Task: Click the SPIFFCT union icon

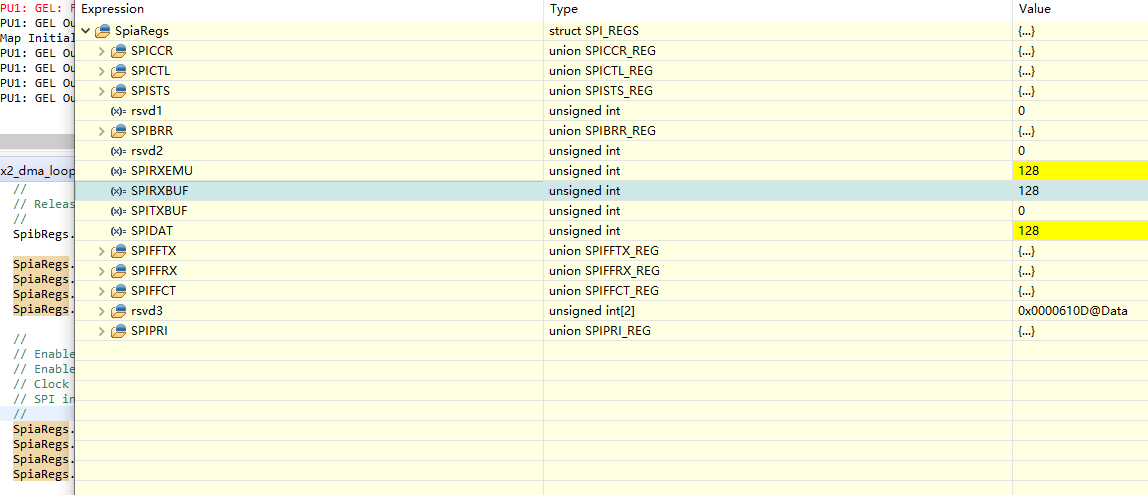Action: pos(119,291)
